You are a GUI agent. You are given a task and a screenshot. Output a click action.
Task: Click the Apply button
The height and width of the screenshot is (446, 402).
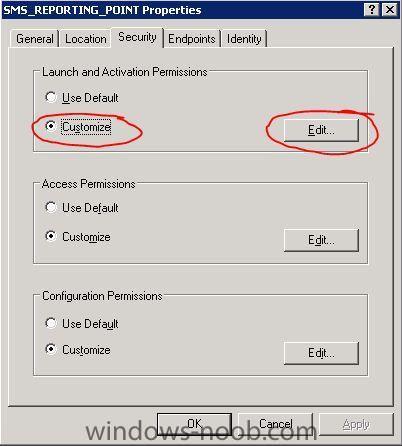(x=356, y=424)
